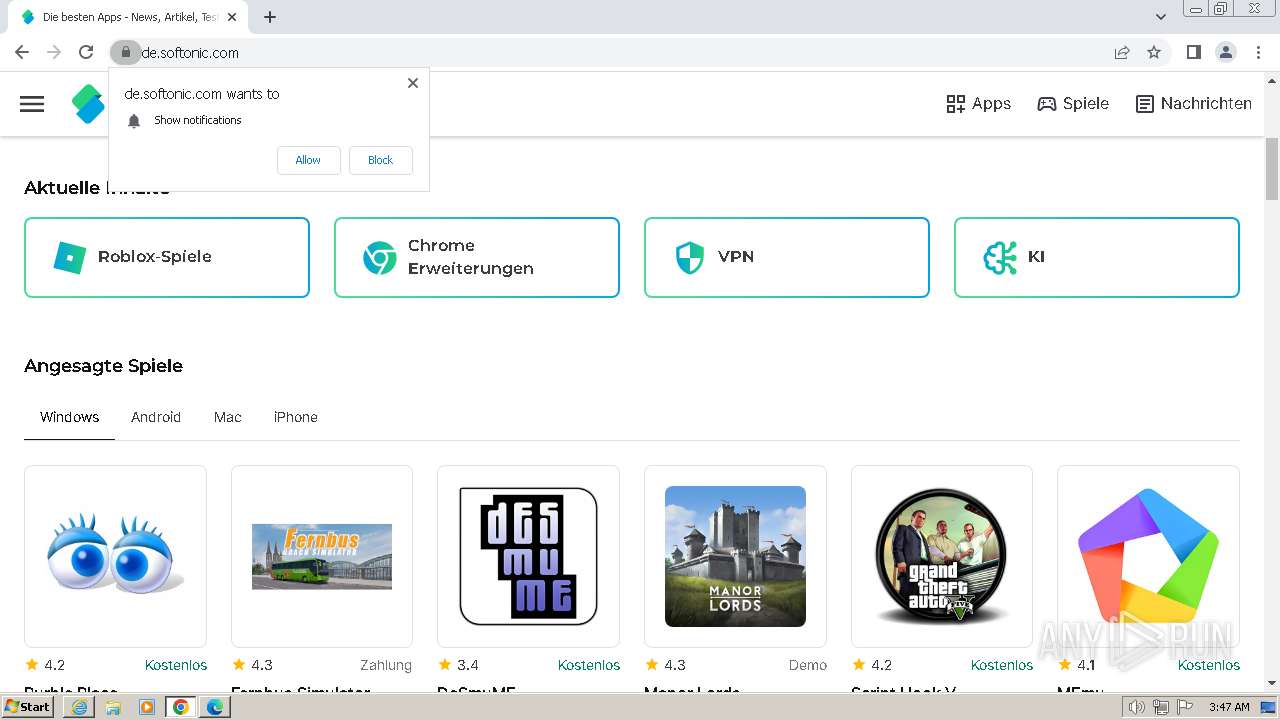Image resolution: width=1280 pixels, height=720 pixels.
Task: Open the Chrome profile avatar
Action: pos(1225,52)
